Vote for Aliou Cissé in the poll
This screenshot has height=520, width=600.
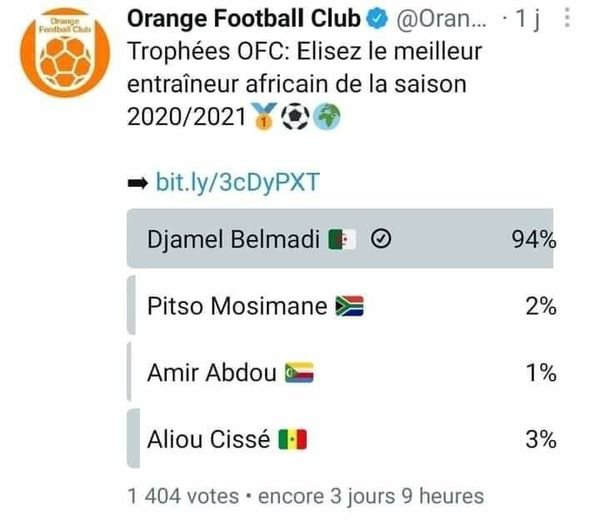pyautogui.click(x=340, y=438)
